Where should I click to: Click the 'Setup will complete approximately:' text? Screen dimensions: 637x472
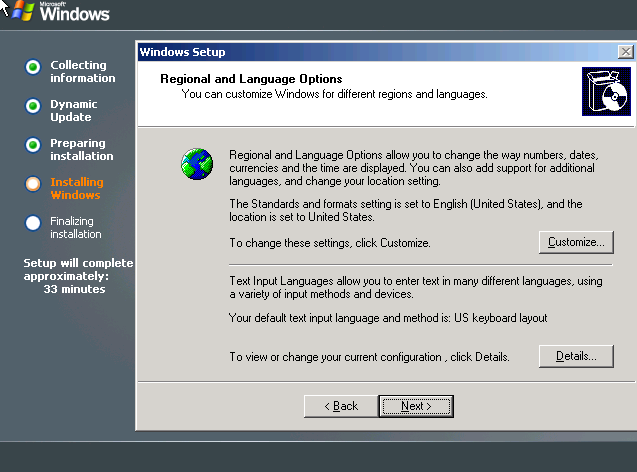(x=78, y=270)
